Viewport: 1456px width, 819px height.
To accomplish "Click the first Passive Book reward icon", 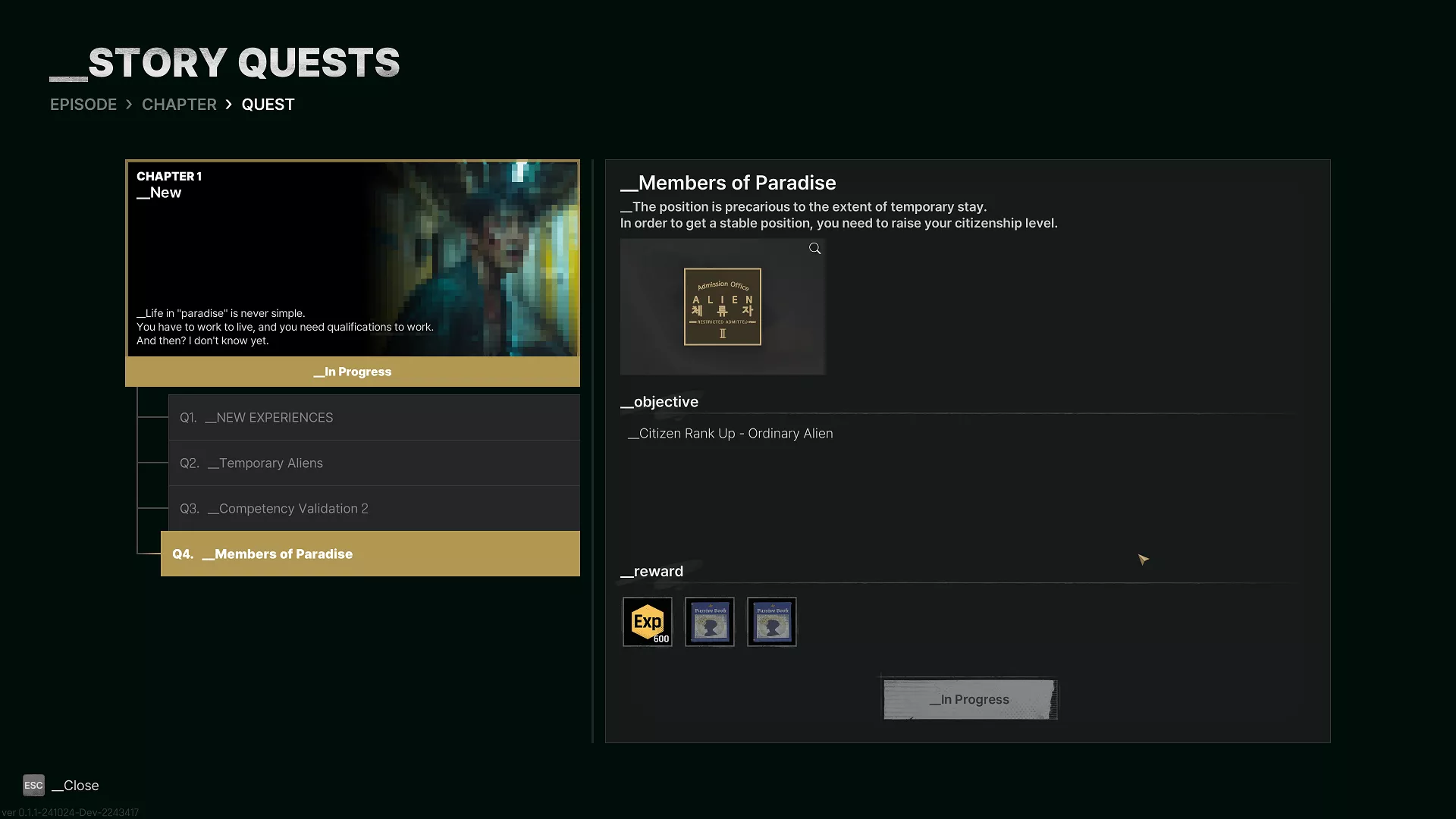I will click(x=710, y=622).
